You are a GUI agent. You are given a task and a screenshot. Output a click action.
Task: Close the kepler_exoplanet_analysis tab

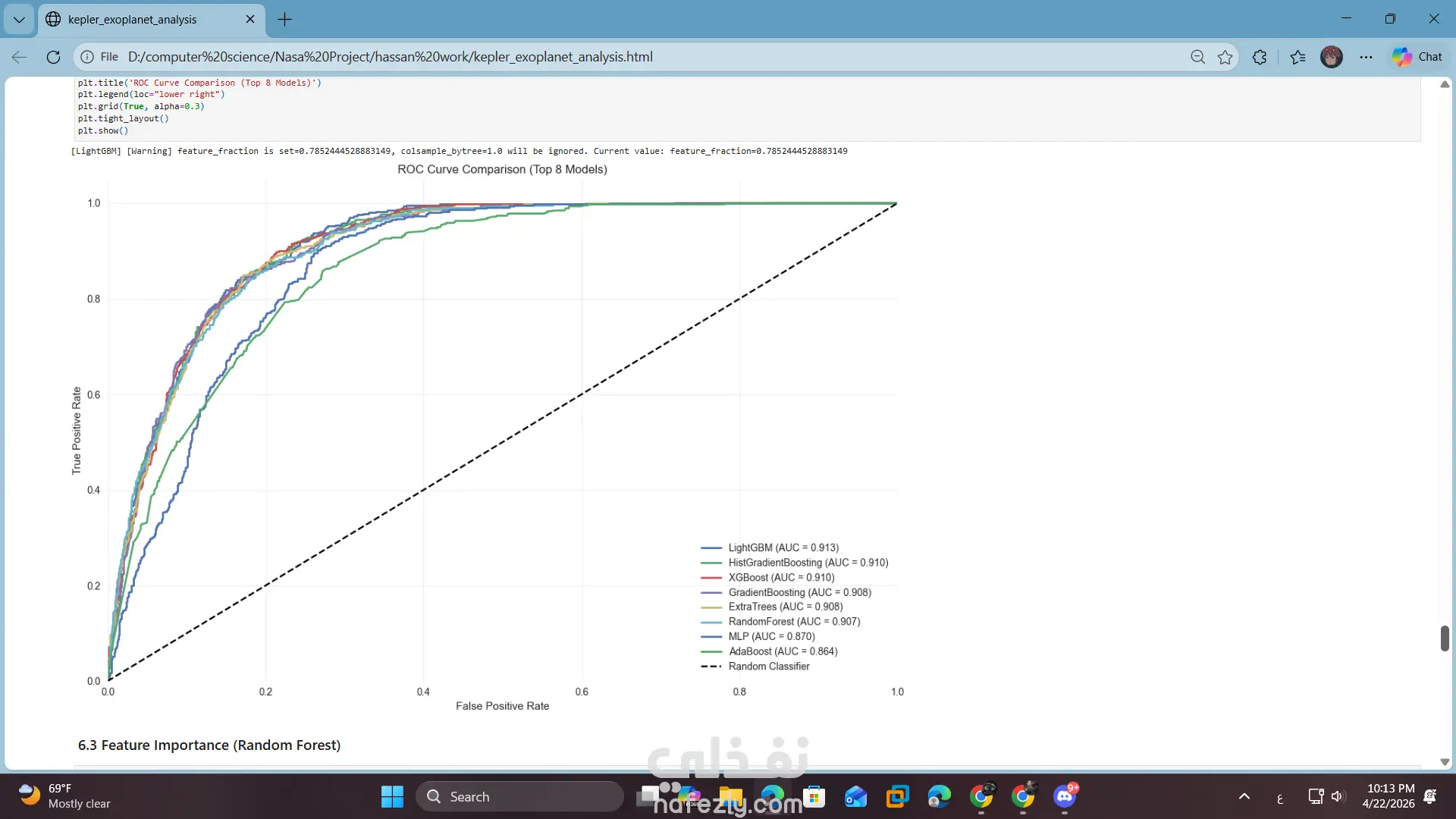(x=250, y=20)
